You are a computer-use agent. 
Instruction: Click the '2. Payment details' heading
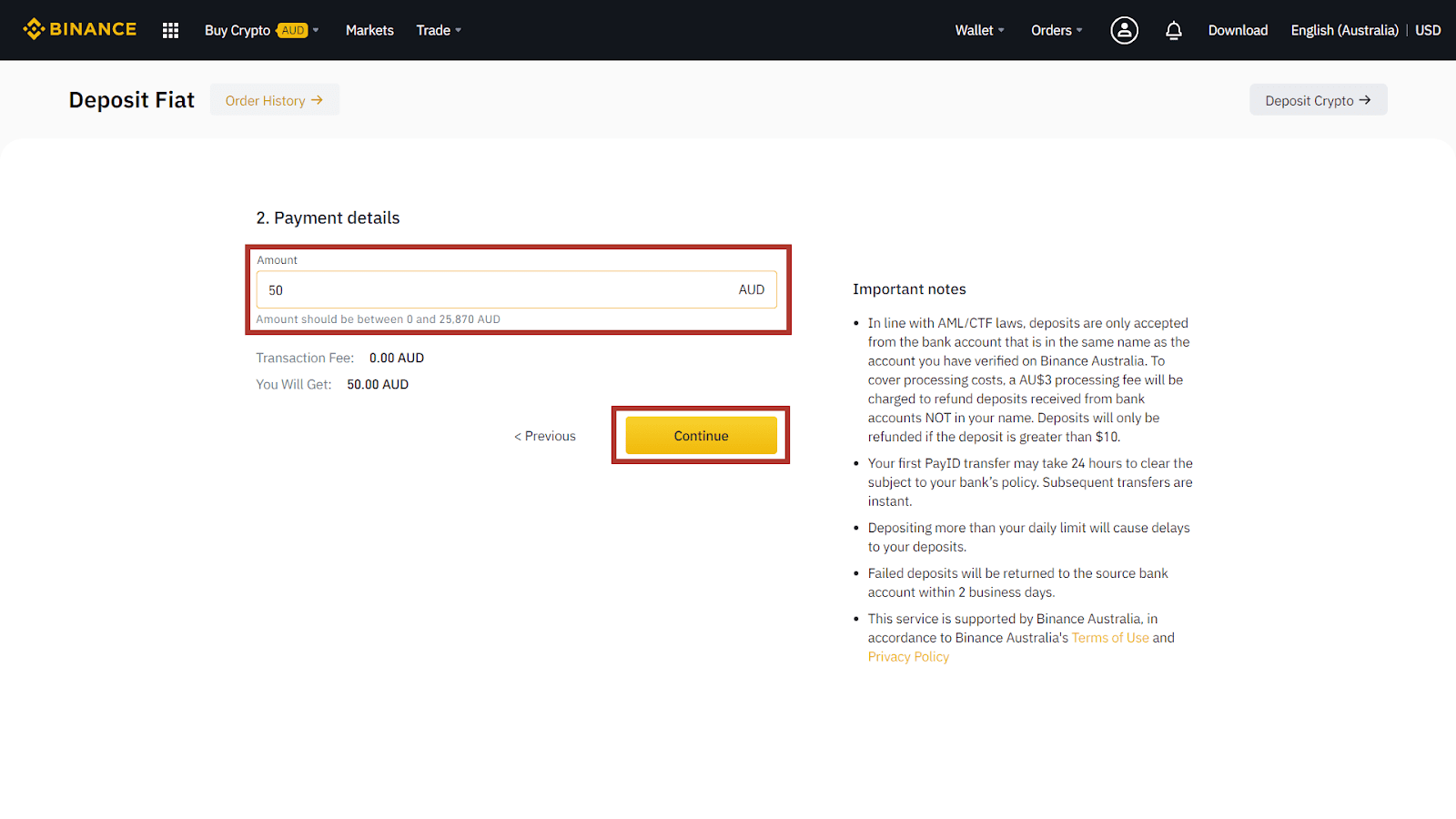coord(328,217)
